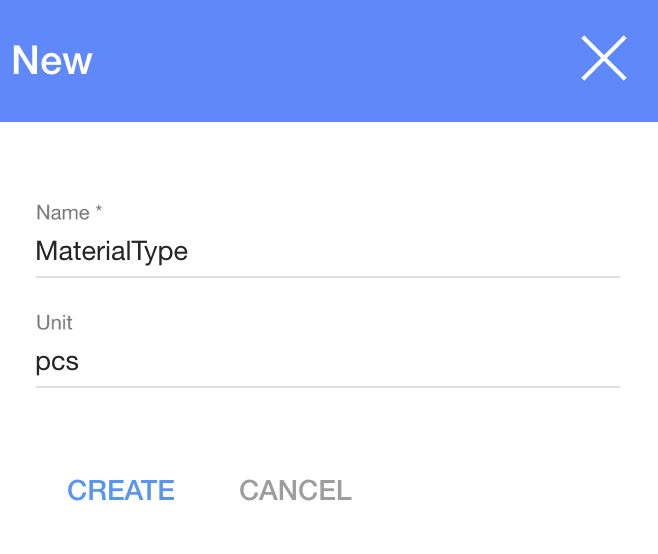
Task: Click the underline beneath the Name field
Action: pyautogui.click(x=327, y=276)
